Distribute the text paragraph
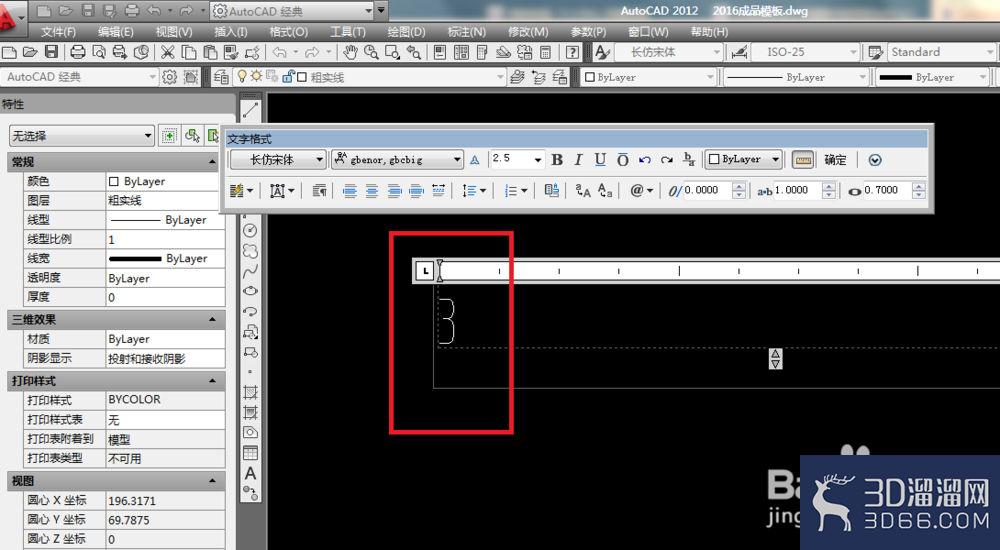The height and width of the screenshot is (550, 1000). pos(439,190)
